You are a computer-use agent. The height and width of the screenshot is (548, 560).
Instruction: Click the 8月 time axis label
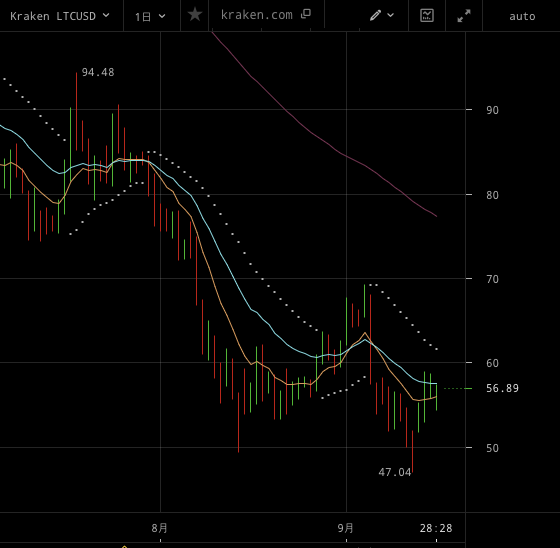[159, 528]
